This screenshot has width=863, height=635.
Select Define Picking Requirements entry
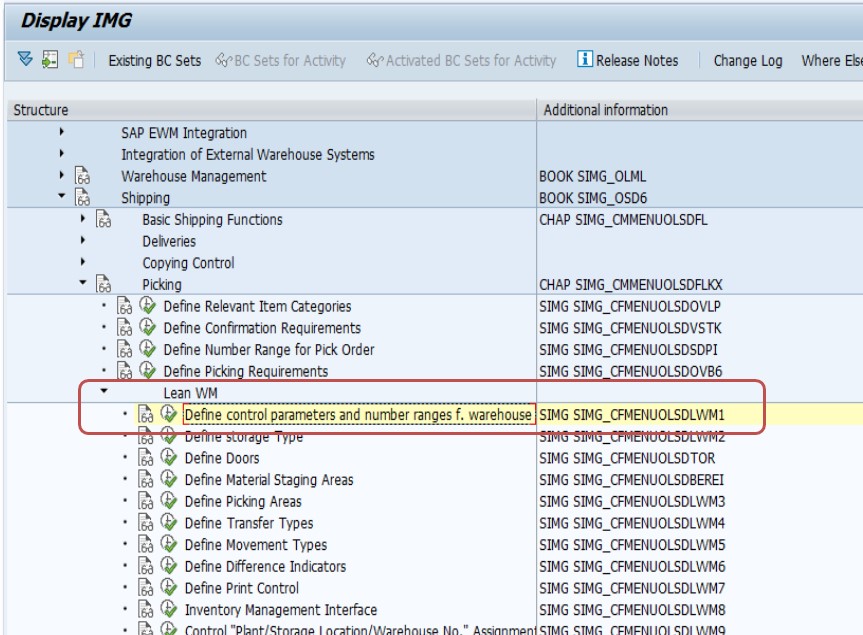[245, 371]
